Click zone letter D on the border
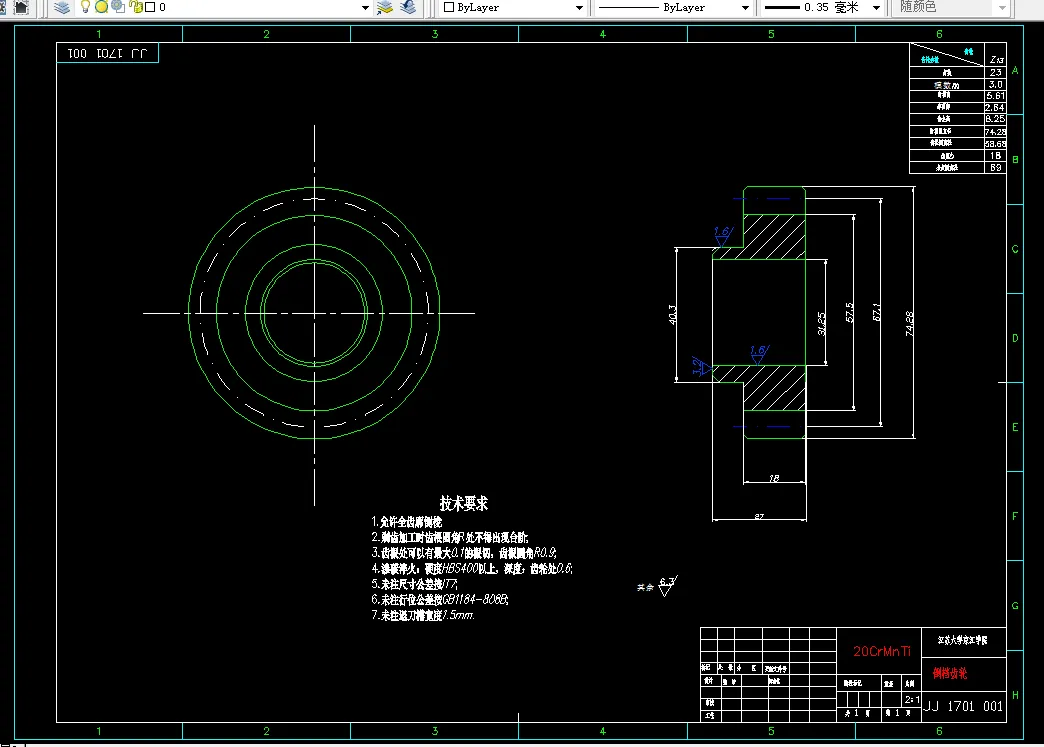 tap(1015, 338)
